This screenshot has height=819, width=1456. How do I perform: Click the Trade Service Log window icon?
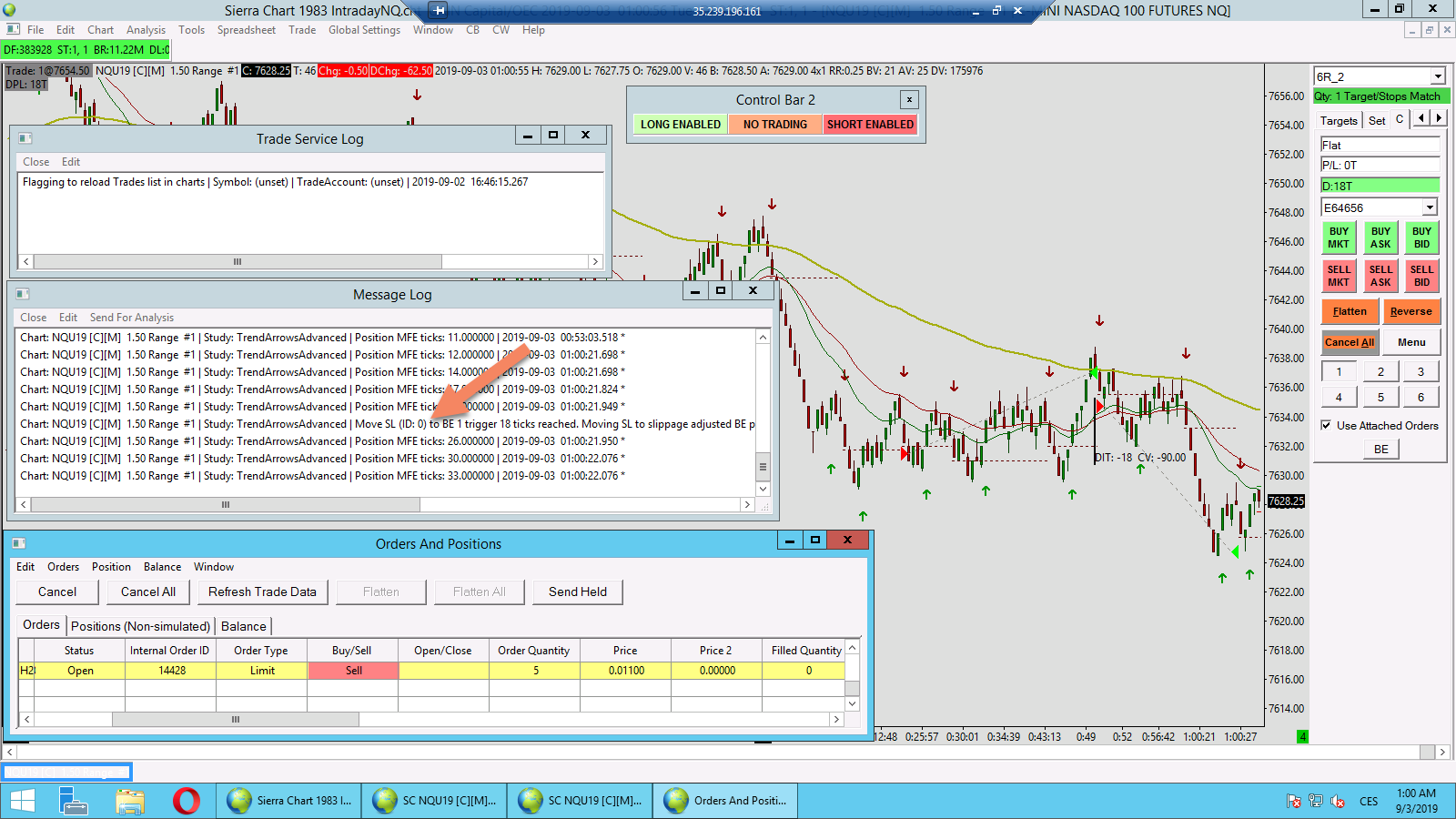(25, 138)
